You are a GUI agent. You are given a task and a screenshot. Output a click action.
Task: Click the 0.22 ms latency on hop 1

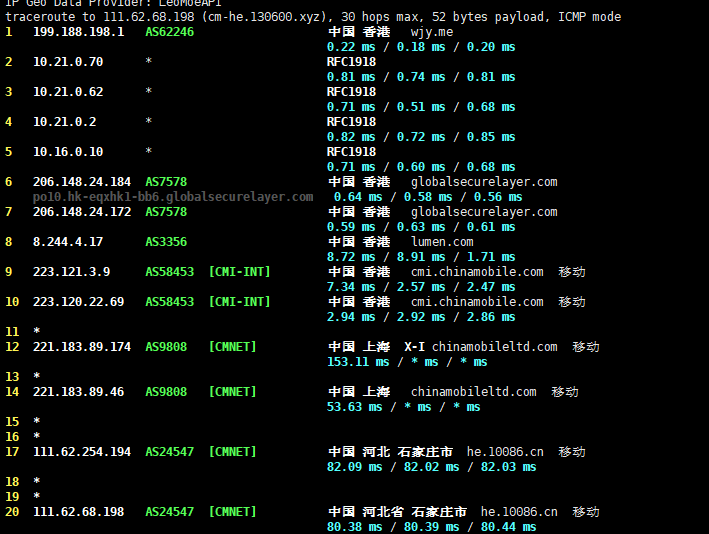(351, 47)
